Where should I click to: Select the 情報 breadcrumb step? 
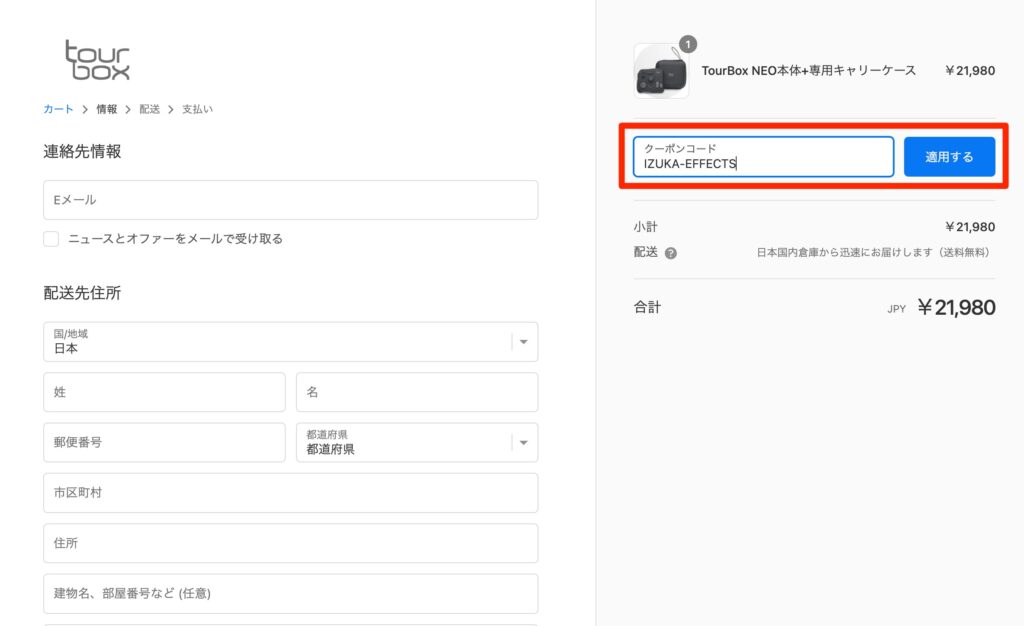[x=106, y=109]
